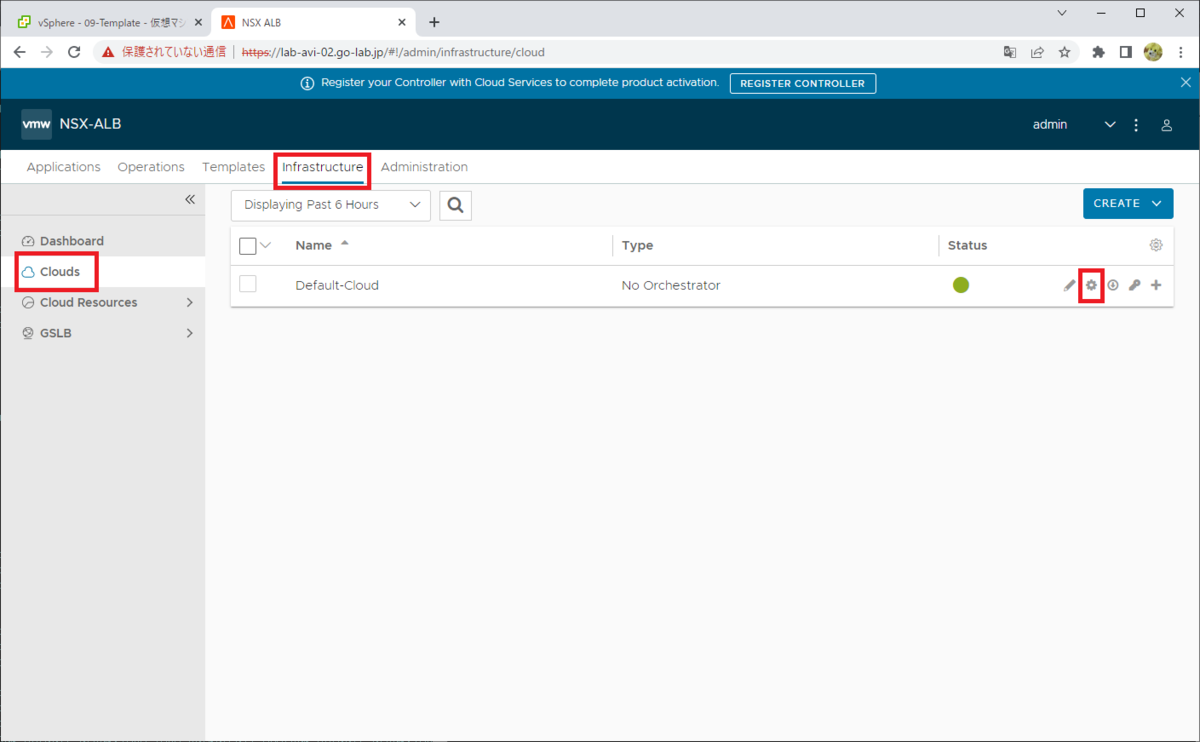This screenshot has height=742, width=1200.
Task: Open Chrome tab search chevron
Action: [1062, 13]
